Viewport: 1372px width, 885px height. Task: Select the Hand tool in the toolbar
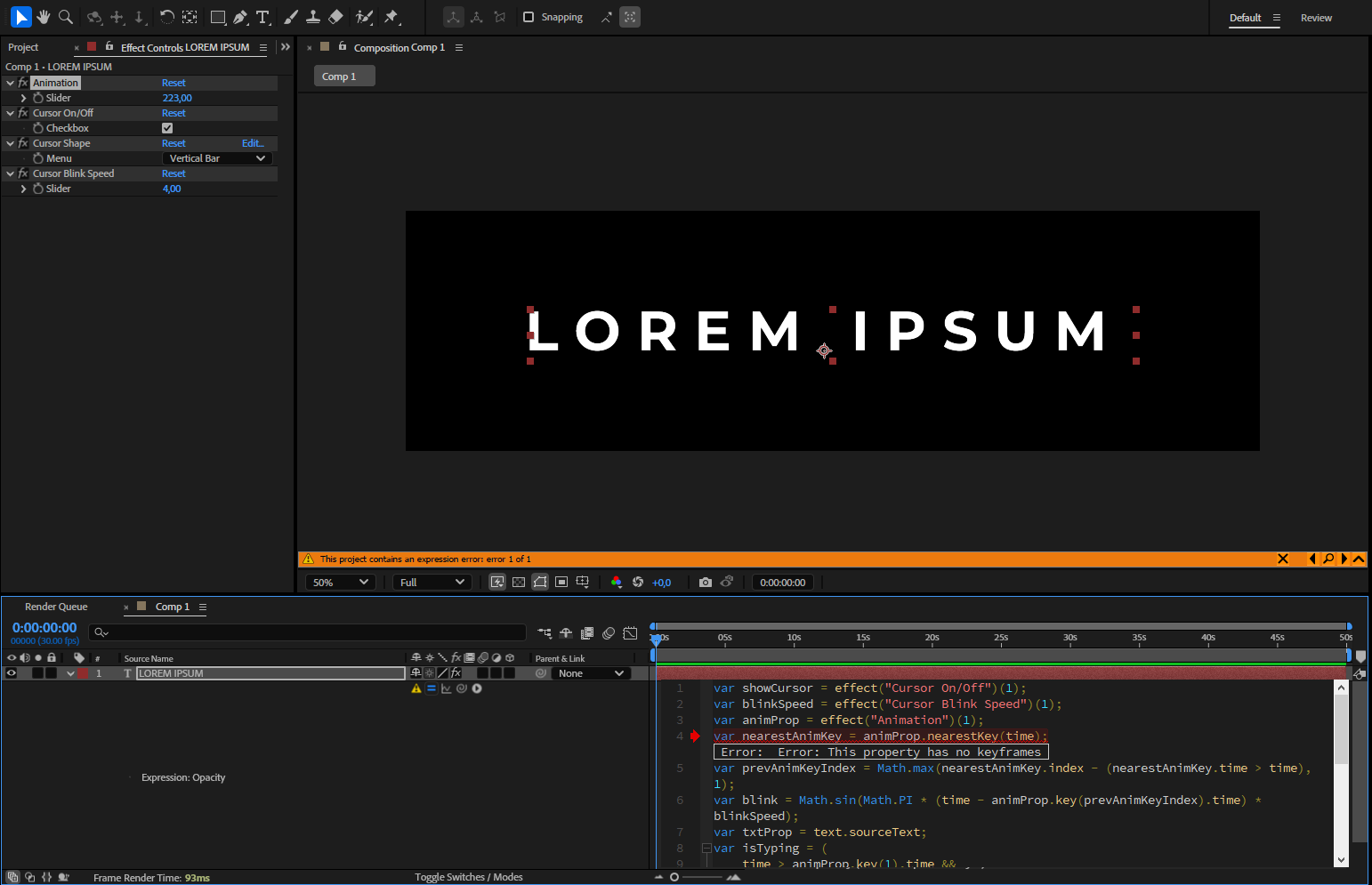tap(43, 17)
